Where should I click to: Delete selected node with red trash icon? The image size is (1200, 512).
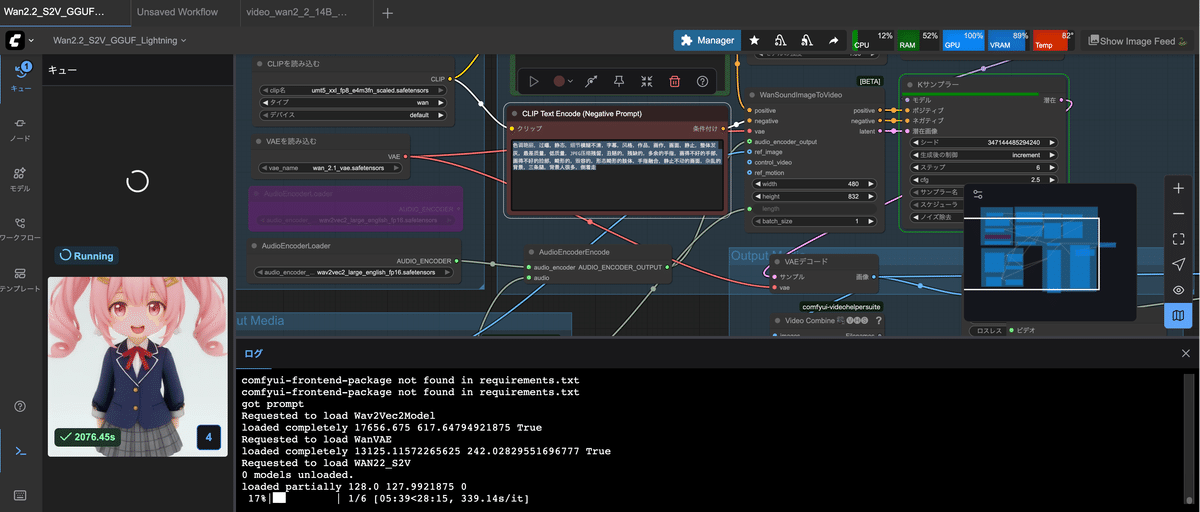point(675,81)
